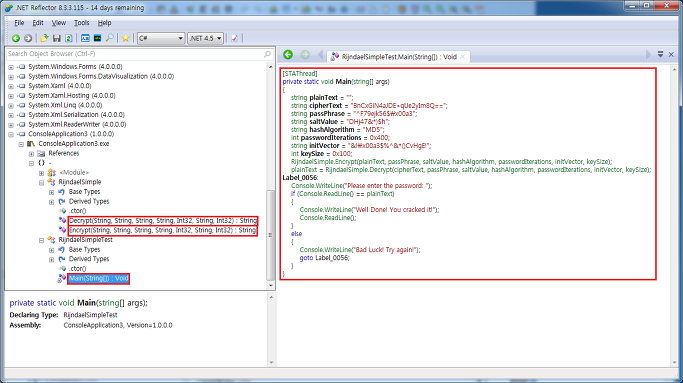Open the .NET 4.5 framework dropdown
Image resolution: width=683 pixels, height=383 pixels.
(x=206, y=38)
